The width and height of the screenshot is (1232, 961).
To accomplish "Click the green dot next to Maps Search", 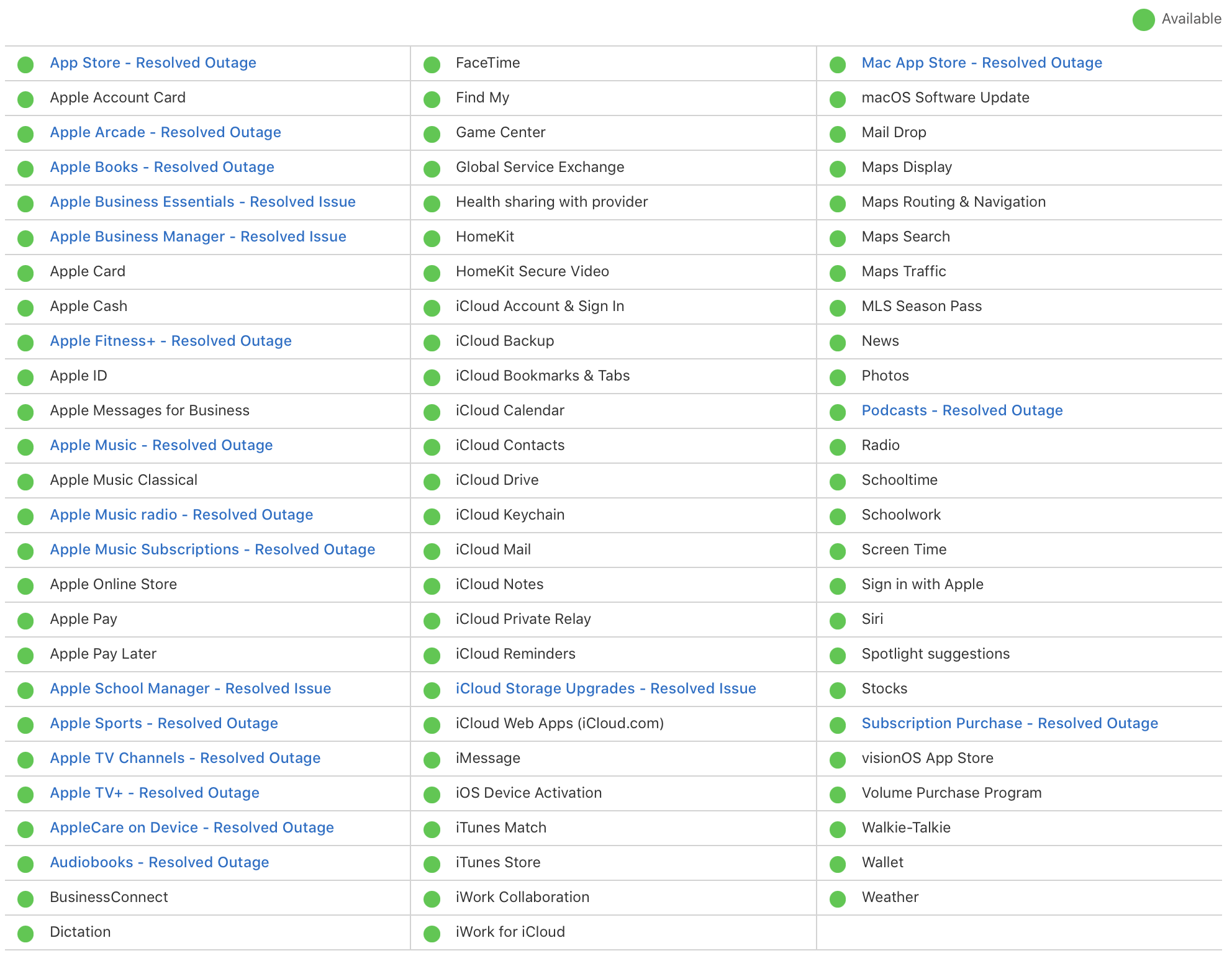I will (x=838, y=238).
